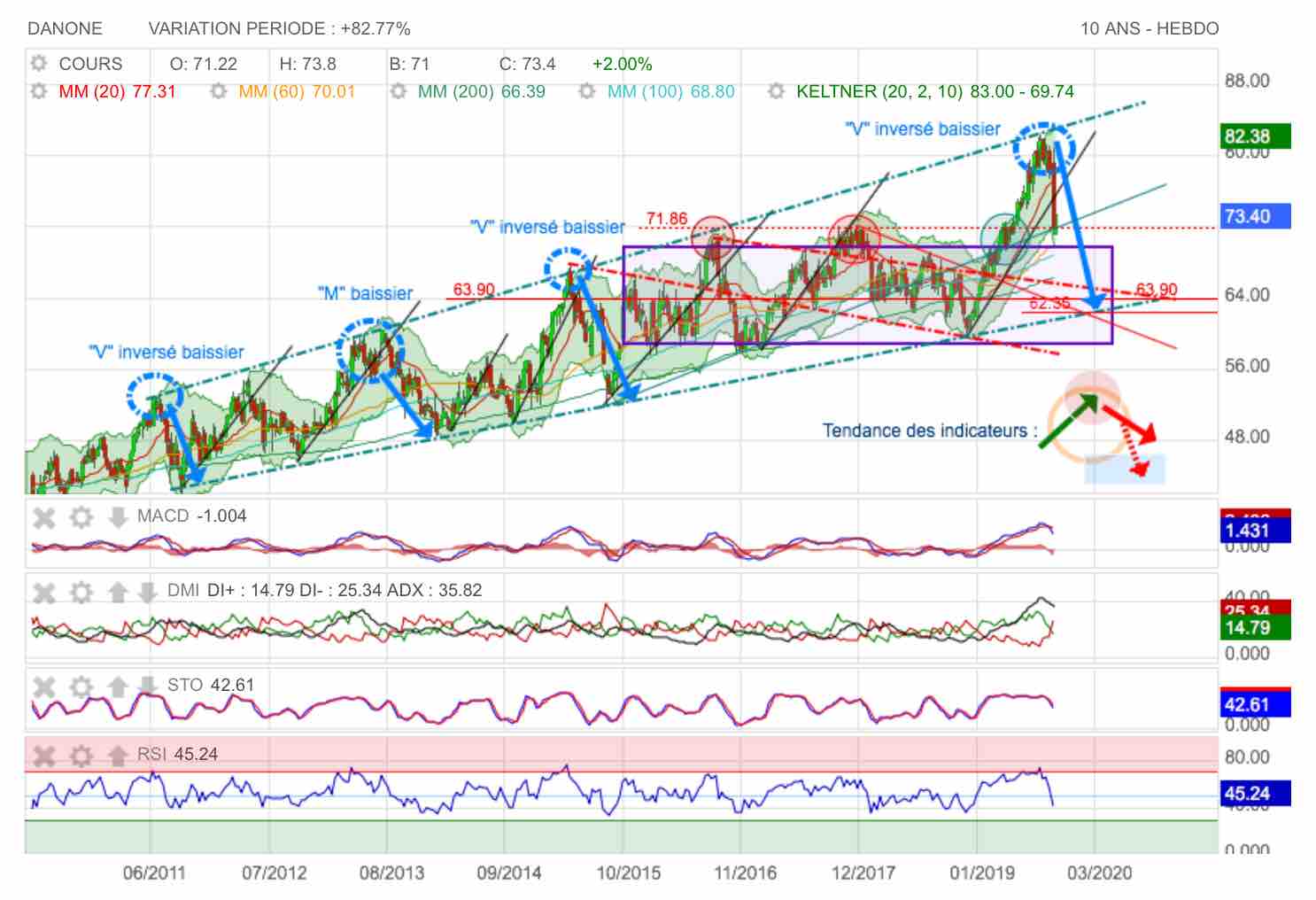Click the green 14.79 DMI axis tag
This screenshot has height=900, width=1316.
click(x=1255, y=627)
